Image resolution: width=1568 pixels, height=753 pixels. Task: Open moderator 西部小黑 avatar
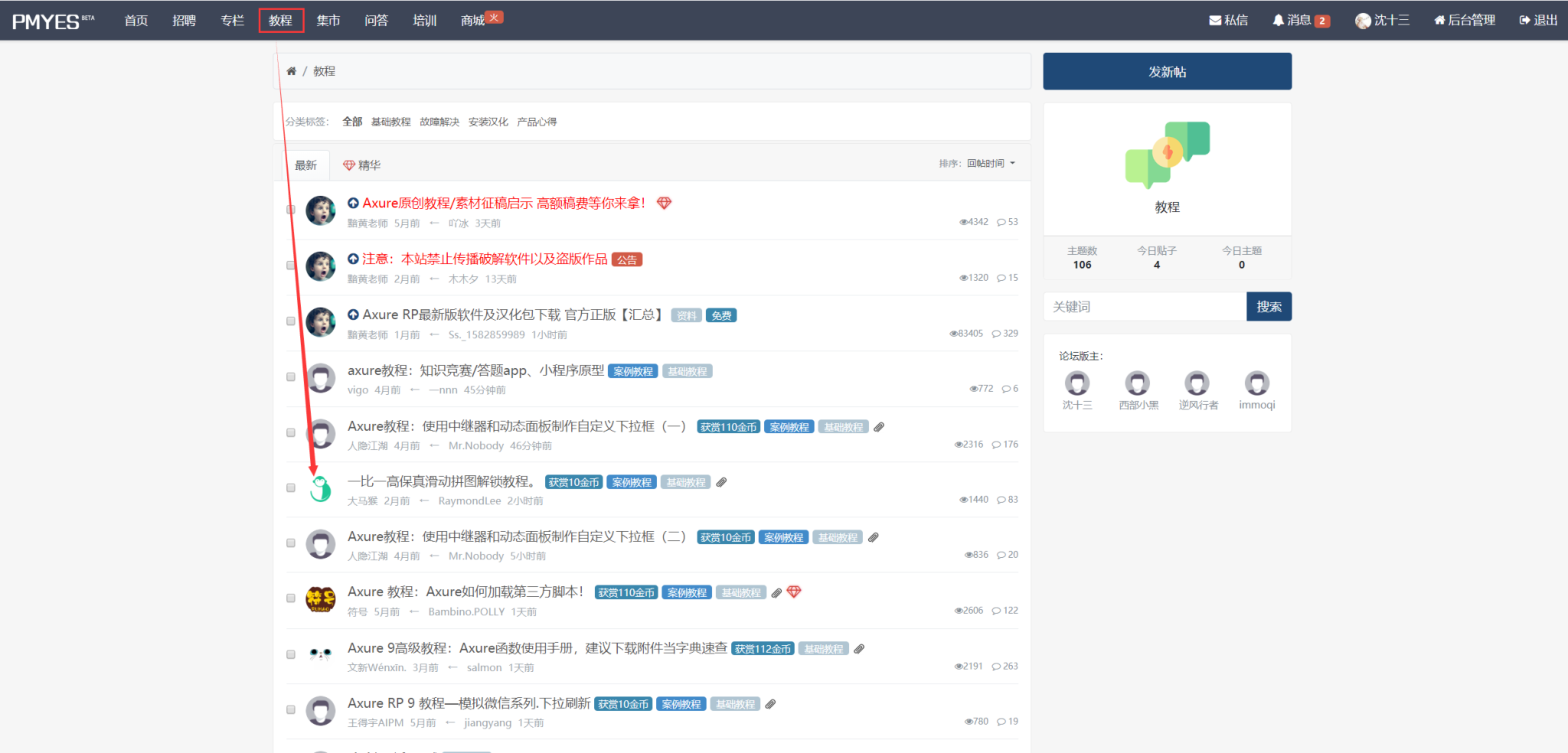[x=1137, y=383]
